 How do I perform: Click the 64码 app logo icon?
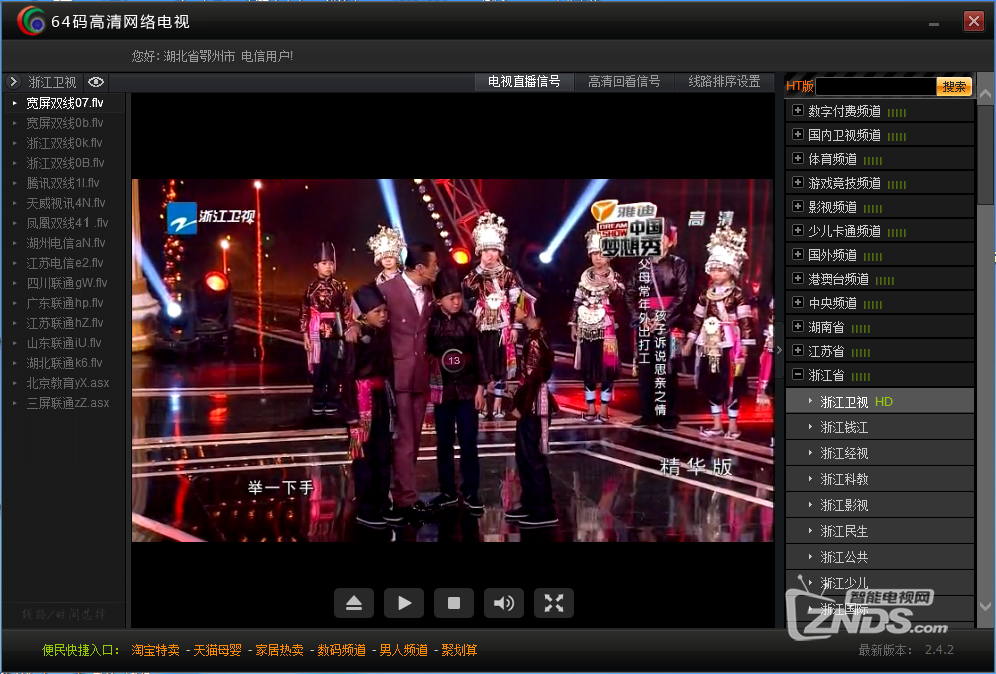[31, 21]
